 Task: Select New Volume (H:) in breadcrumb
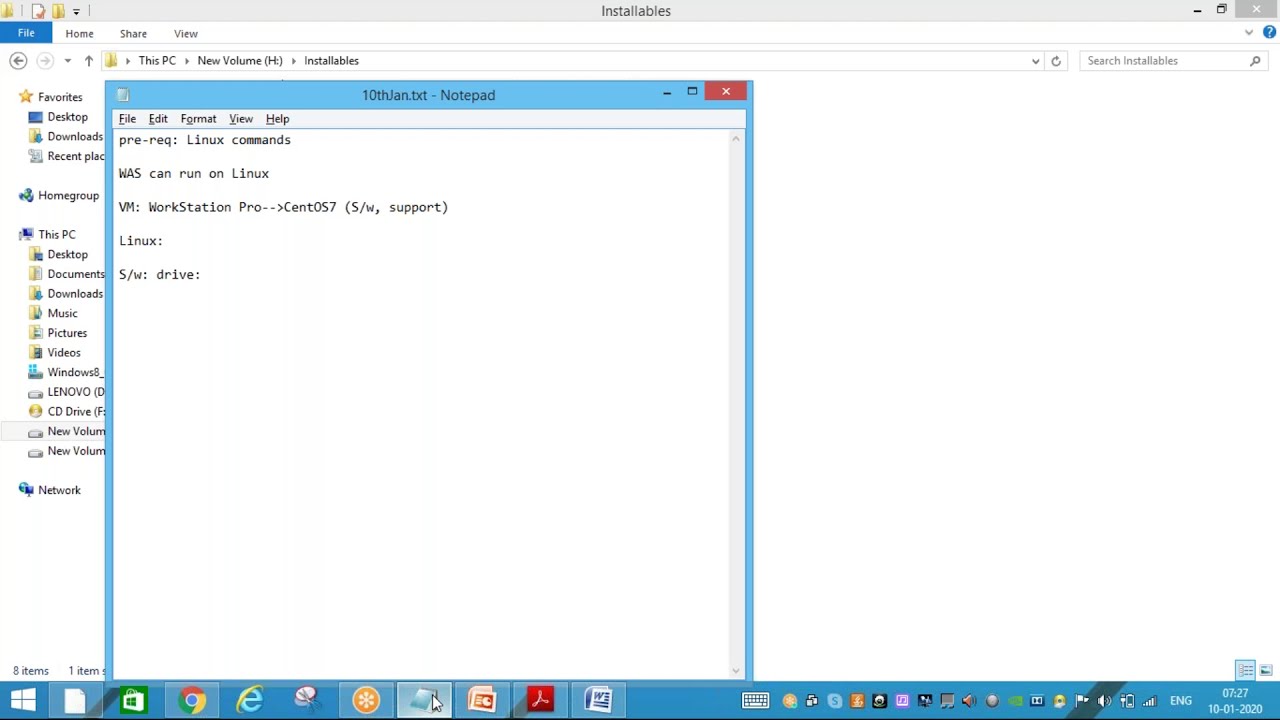pos(240,61)
